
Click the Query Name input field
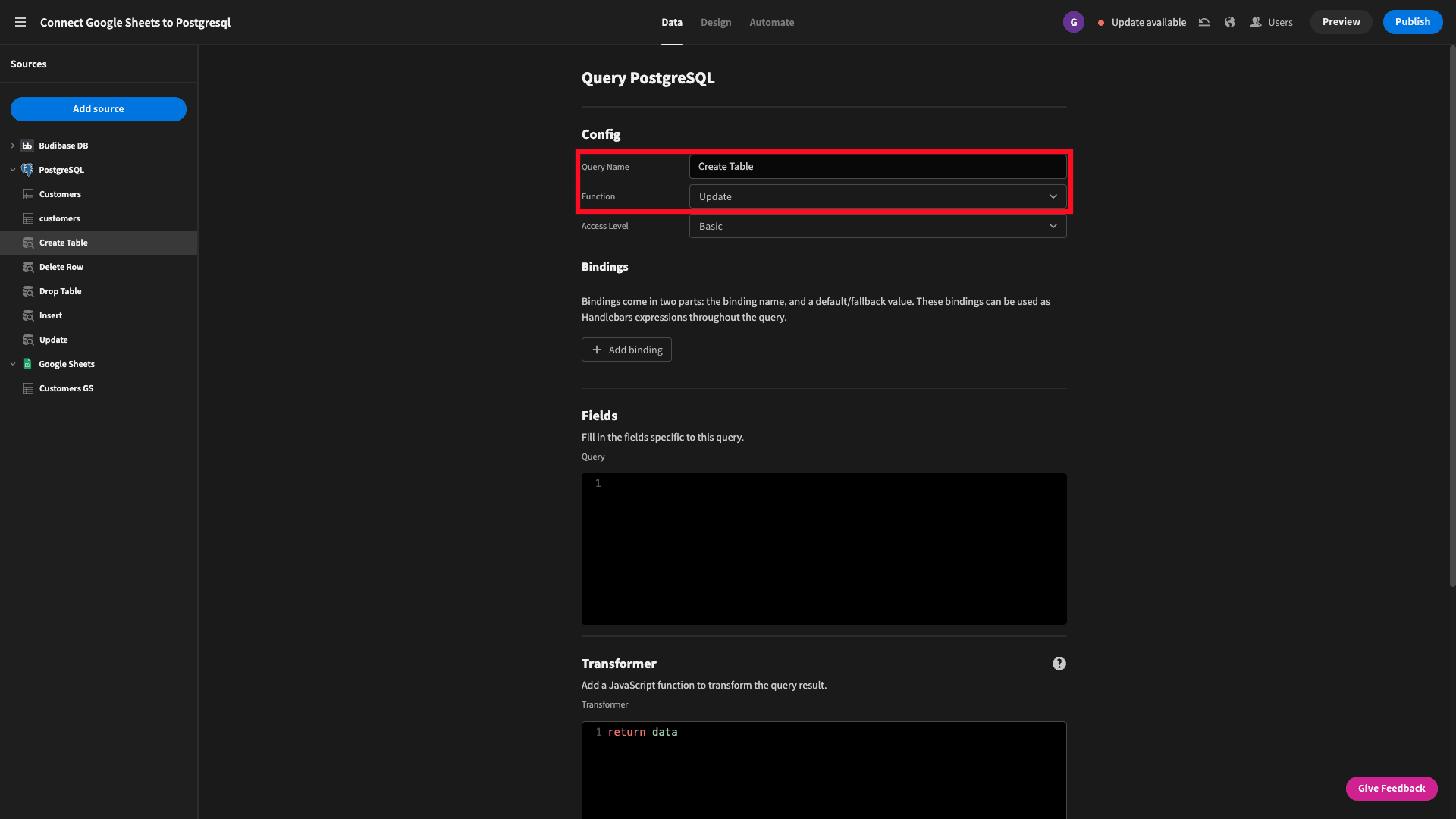coord(877,166)
